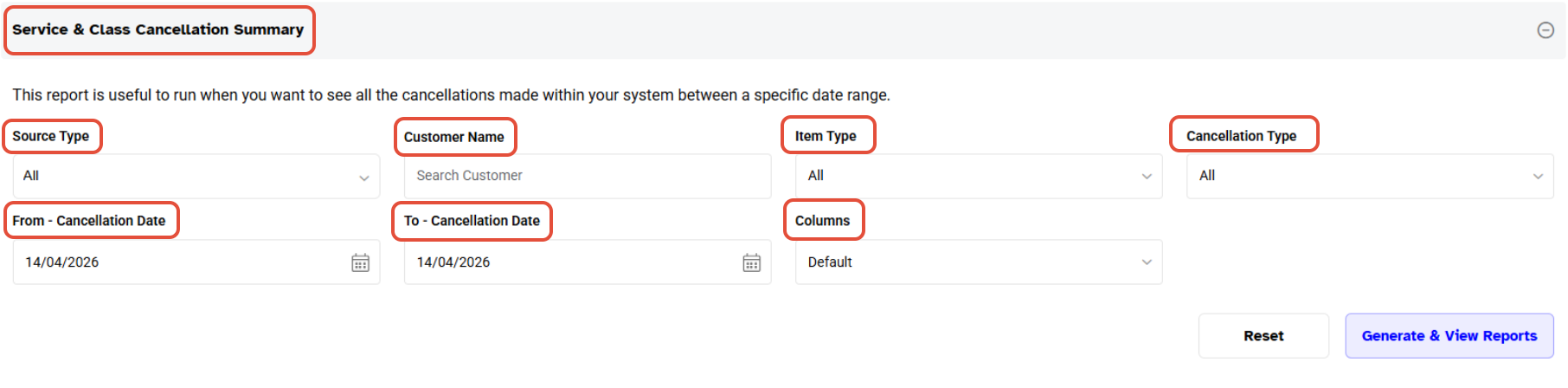The width and height of the screenshot is (1568, 388).
Task: Open the Columns dropdown set to Default
Action: pyautogui.click(x=978, y=262)
